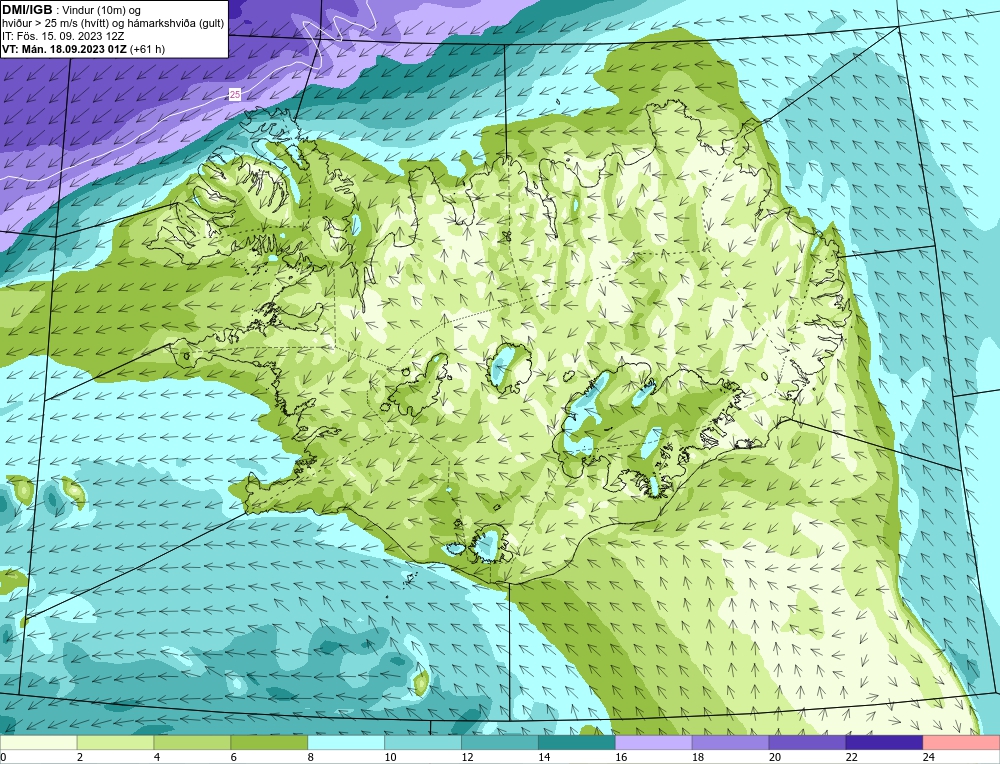Viewport: 1000px width, 764px height.
Task: Click the '25' gust contour label
Action: (235, 94)
